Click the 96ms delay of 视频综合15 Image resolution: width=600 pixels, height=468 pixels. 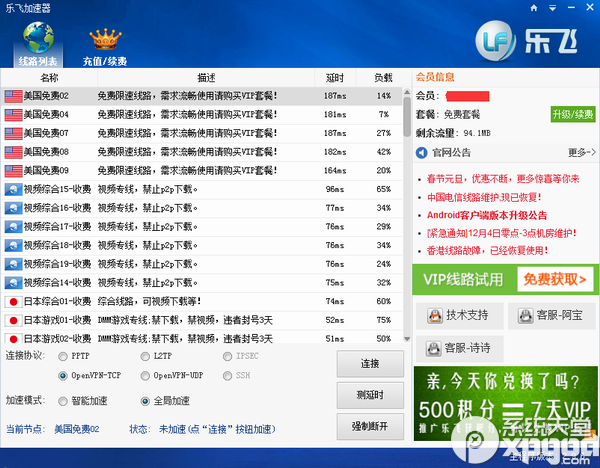pyautogui.click(x=335, y=189)
